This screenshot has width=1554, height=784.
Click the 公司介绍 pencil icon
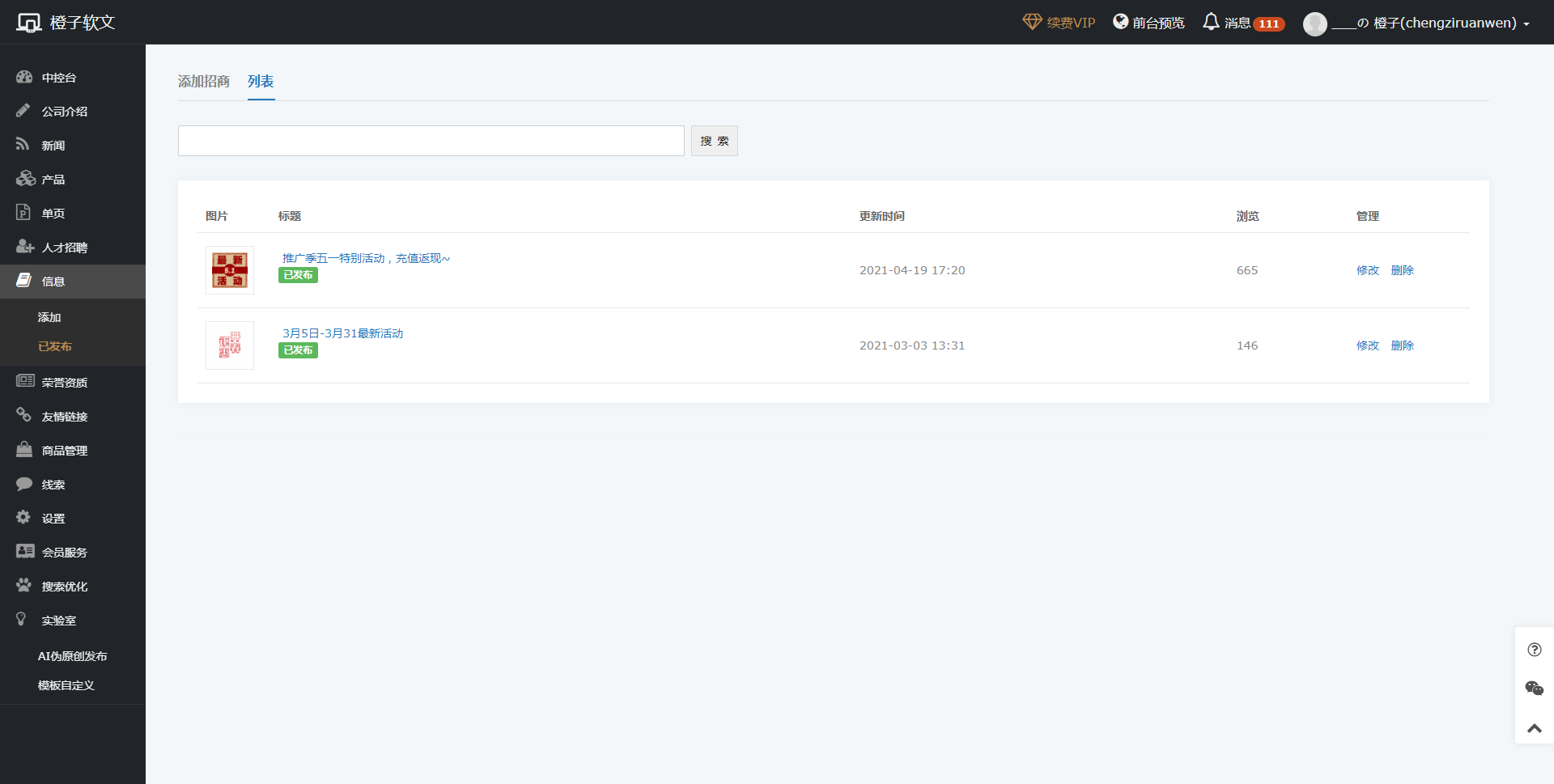coord(23,111)
